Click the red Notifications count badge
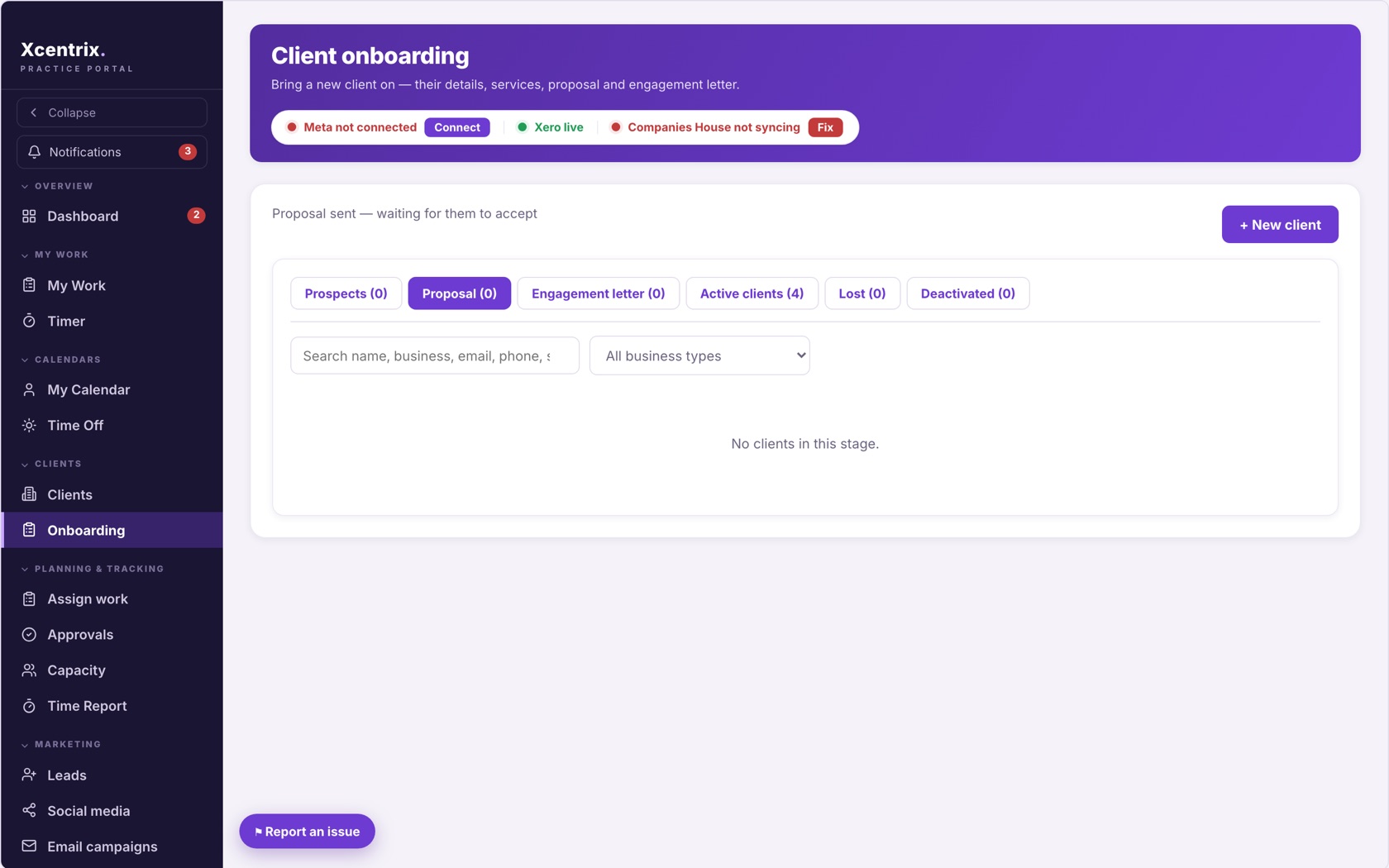The image size is (1389, 868). [x=188, y=151]
